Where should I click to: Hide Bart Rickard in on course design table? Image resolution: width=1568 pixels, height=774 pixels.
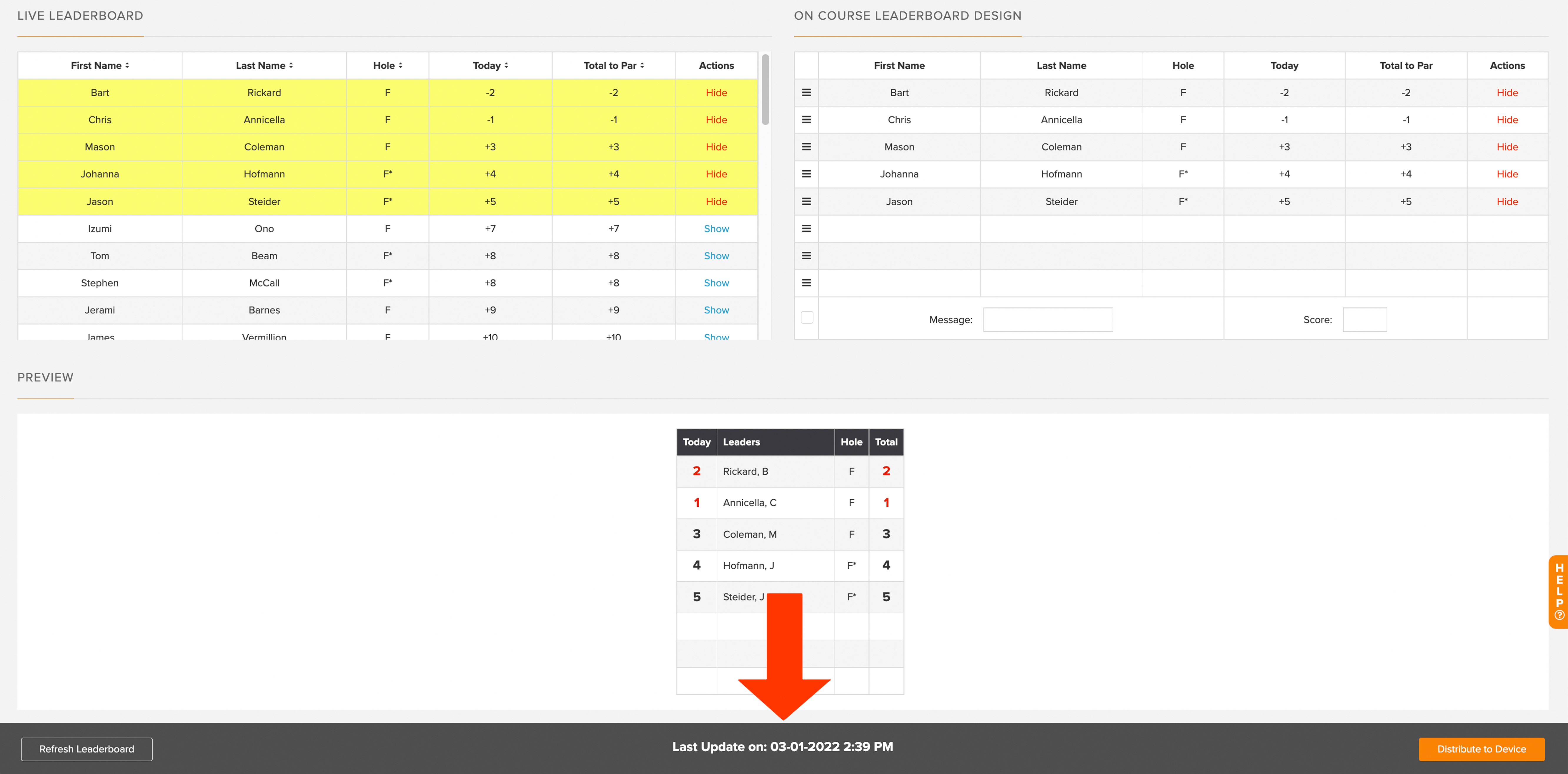point(1507,93)
